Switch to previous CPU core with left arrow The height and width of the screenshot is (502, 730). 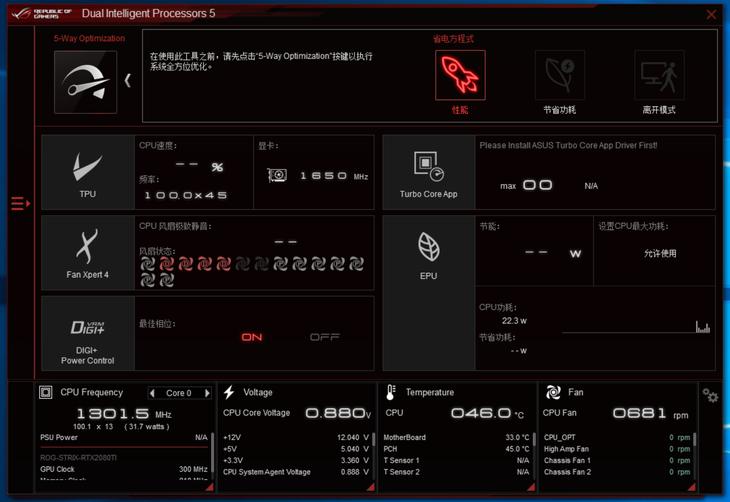[152, 393]
